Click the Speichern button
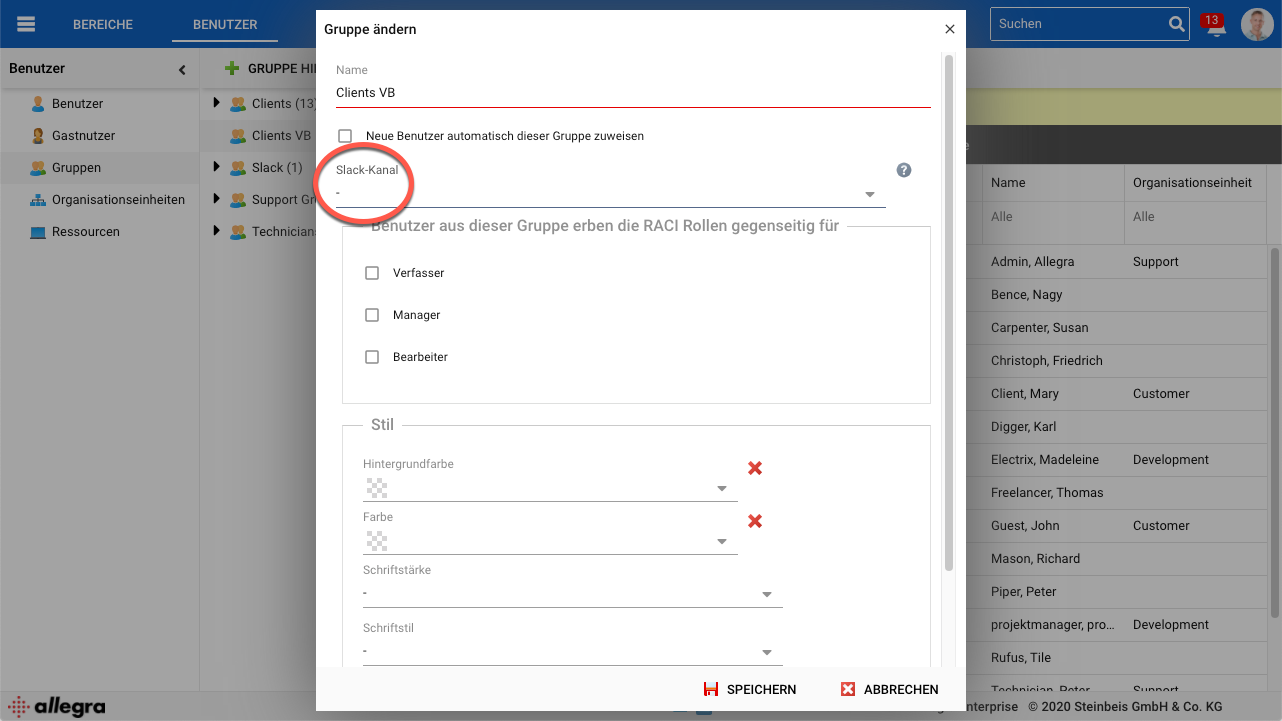Viewport: 1282px width, 721px height. pos(750,689)
